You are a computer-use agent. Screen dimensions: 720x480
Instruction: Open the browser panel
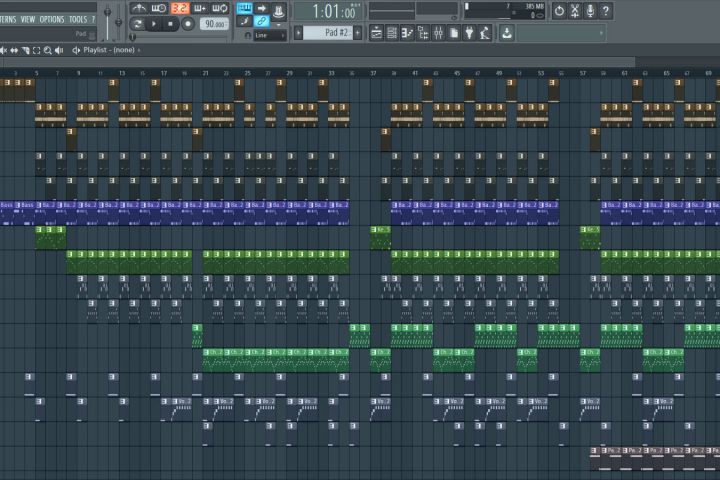423,33
